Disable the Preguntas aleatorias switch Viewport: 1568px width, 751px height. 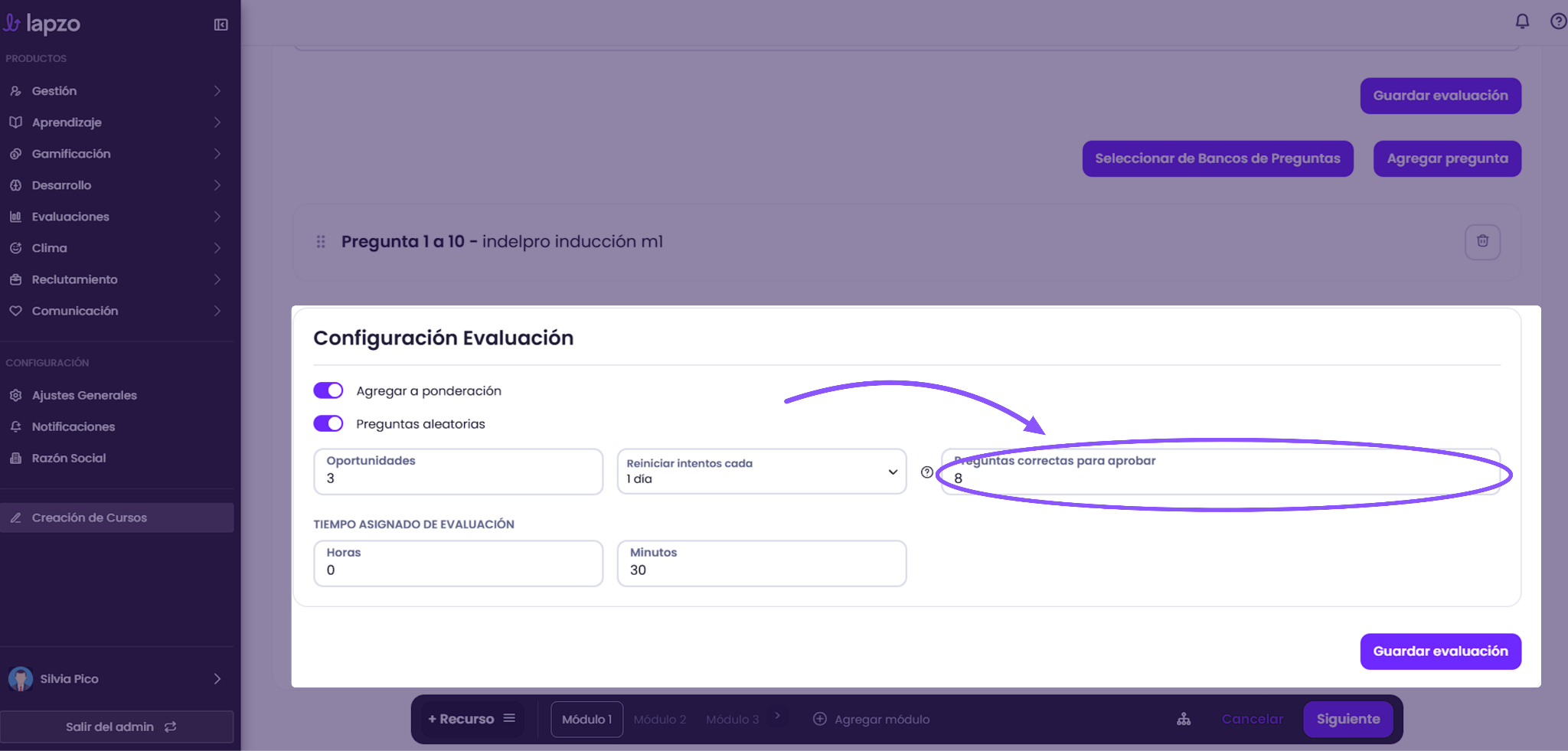pyautogui.click(x=328, y=423)
